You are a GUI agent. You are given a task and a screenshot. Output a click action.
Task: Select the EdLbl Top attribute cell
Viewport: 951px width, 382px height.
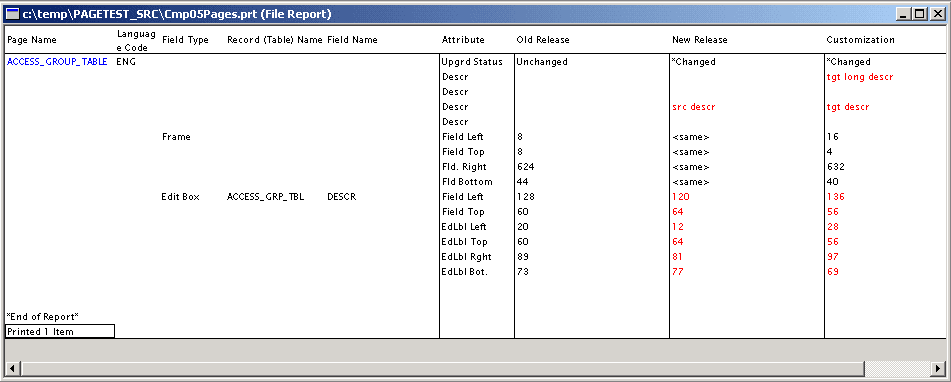(464, 242)
